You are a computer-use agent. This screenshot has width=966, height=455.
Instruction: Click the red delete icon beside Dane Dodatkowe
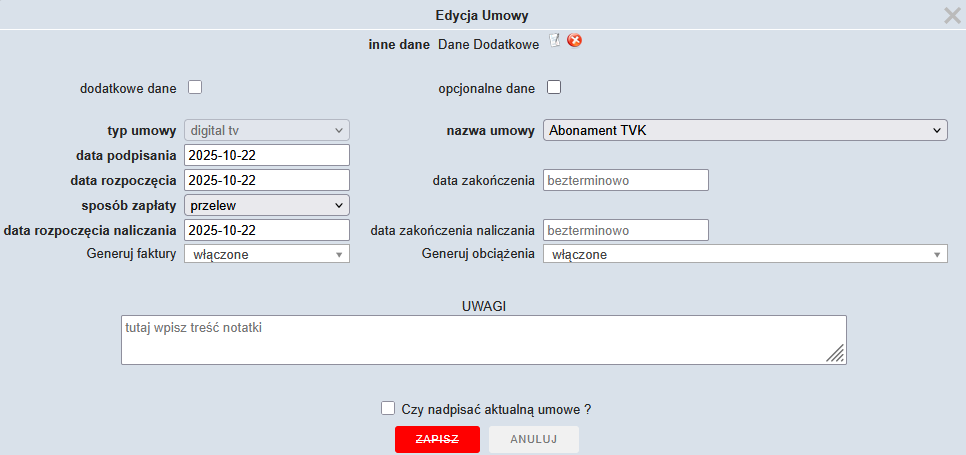click(x=575, y=41)
